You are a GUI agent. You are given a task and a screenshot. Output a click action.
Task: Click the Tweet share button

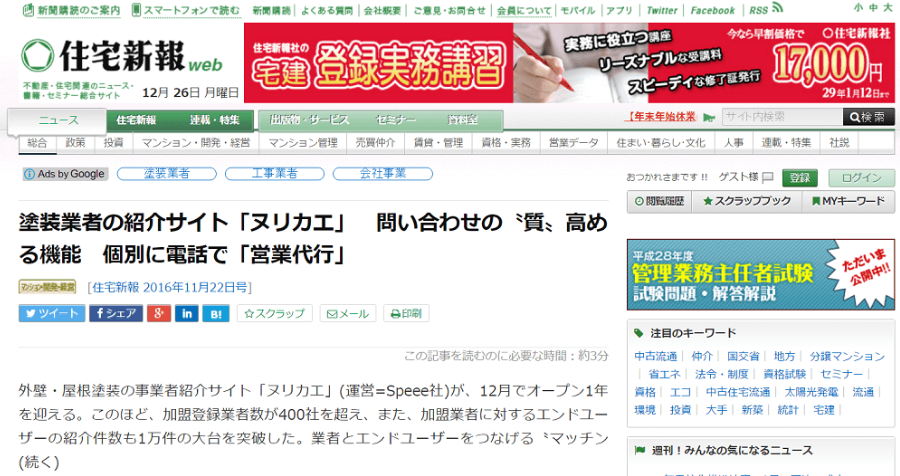[51, 313]
